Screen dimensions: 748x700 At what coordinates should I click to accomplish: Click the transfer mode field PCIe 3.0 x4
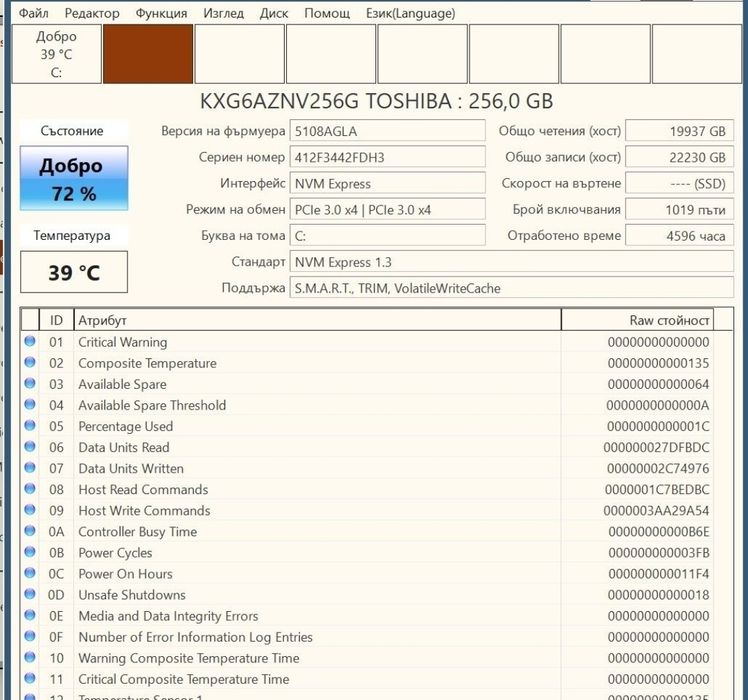pyautogui.click(x=387, y=210)
